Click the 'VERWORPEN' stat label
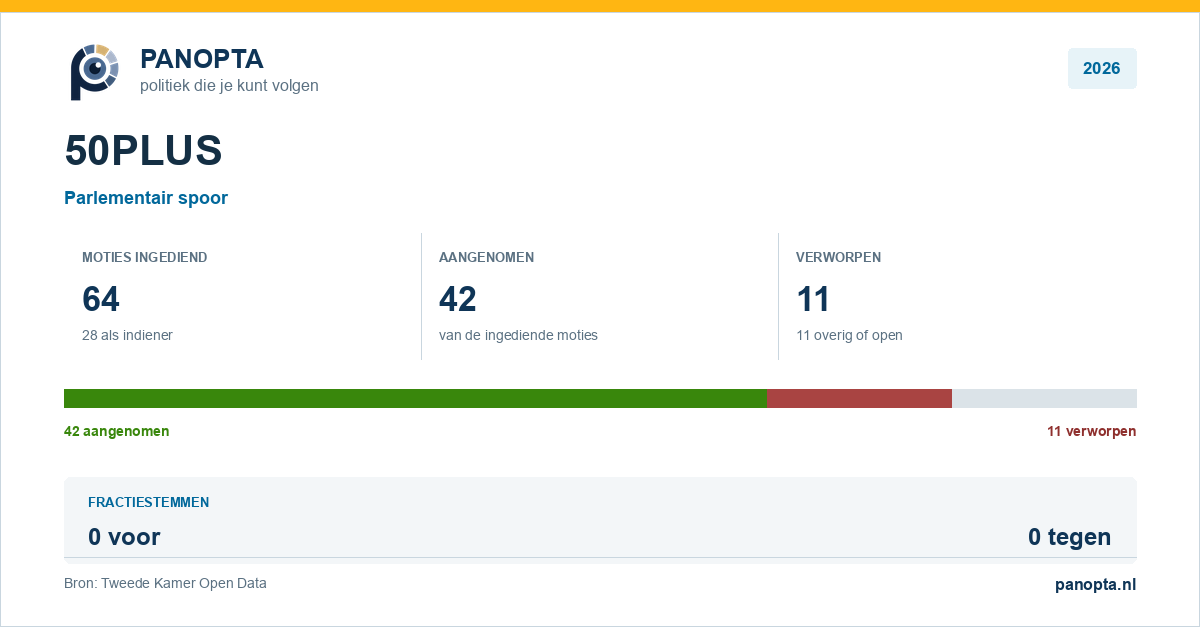1200x627 pixels. (838, 257)
